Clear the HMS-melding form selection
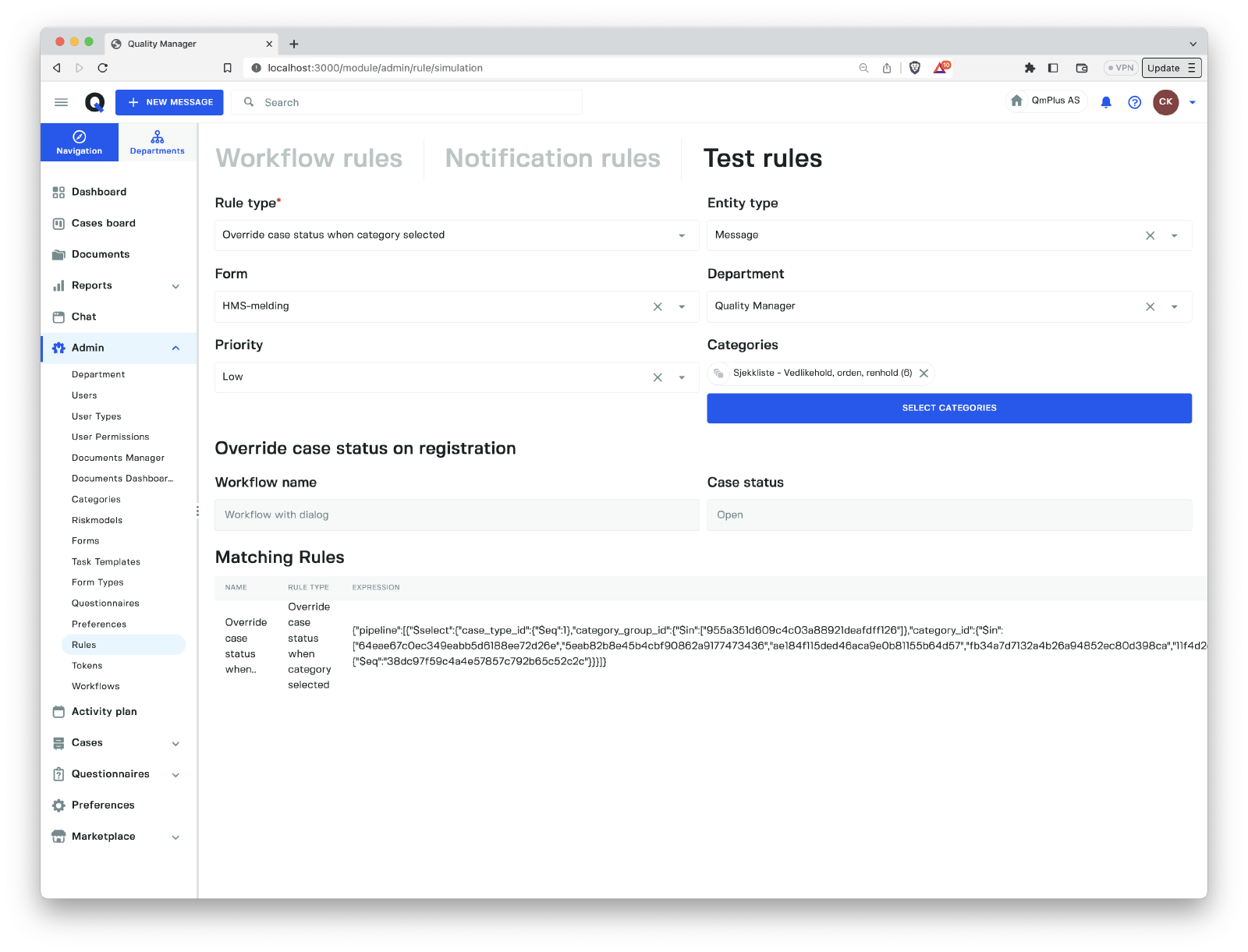The height and width of the screenshot is (952, 1248). [x=658, y=306]
